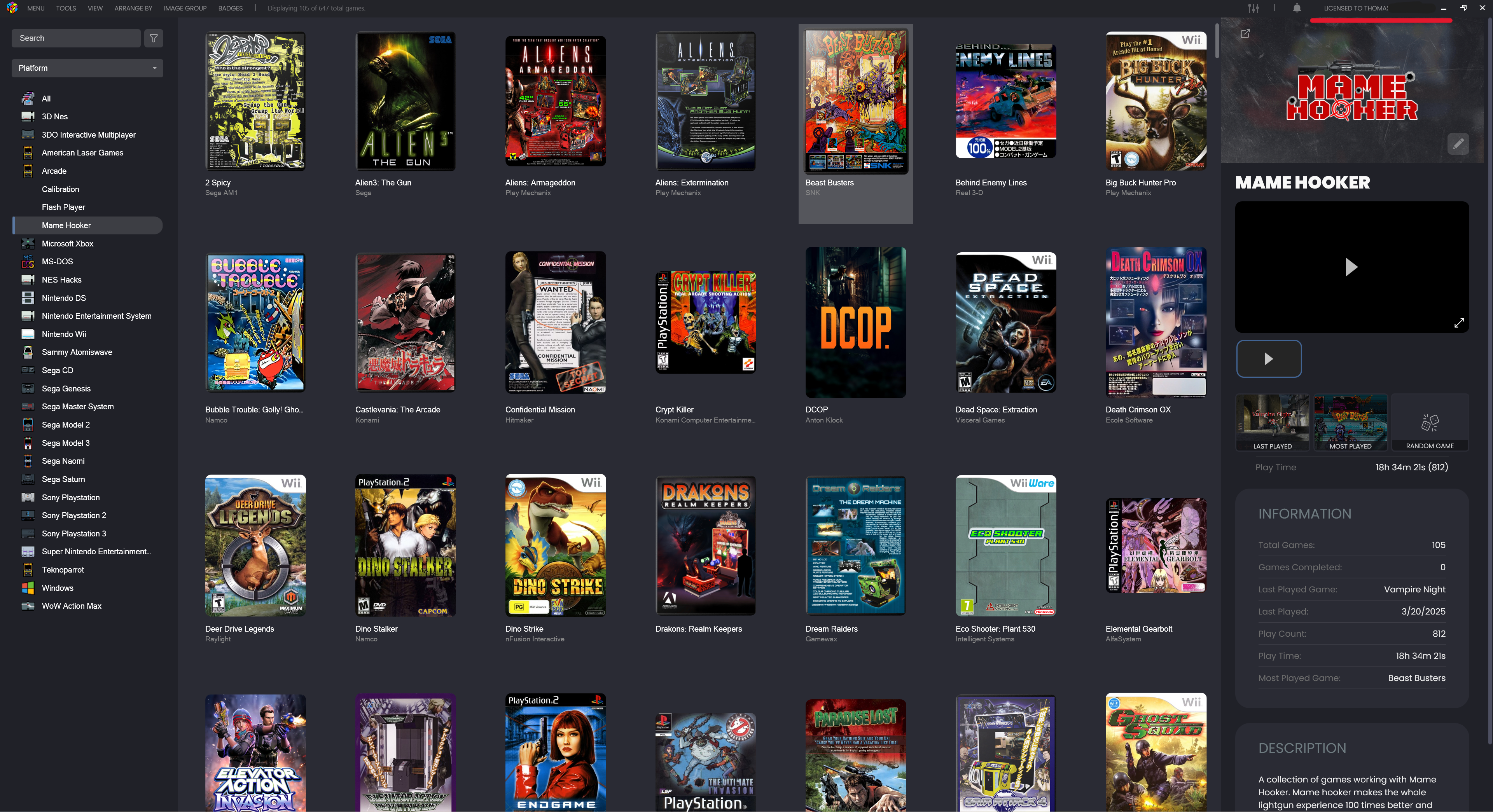Select the Sony Playstation 2 platform icon
The height and width of the screenshot is (812, 1493).
[28, 515]
